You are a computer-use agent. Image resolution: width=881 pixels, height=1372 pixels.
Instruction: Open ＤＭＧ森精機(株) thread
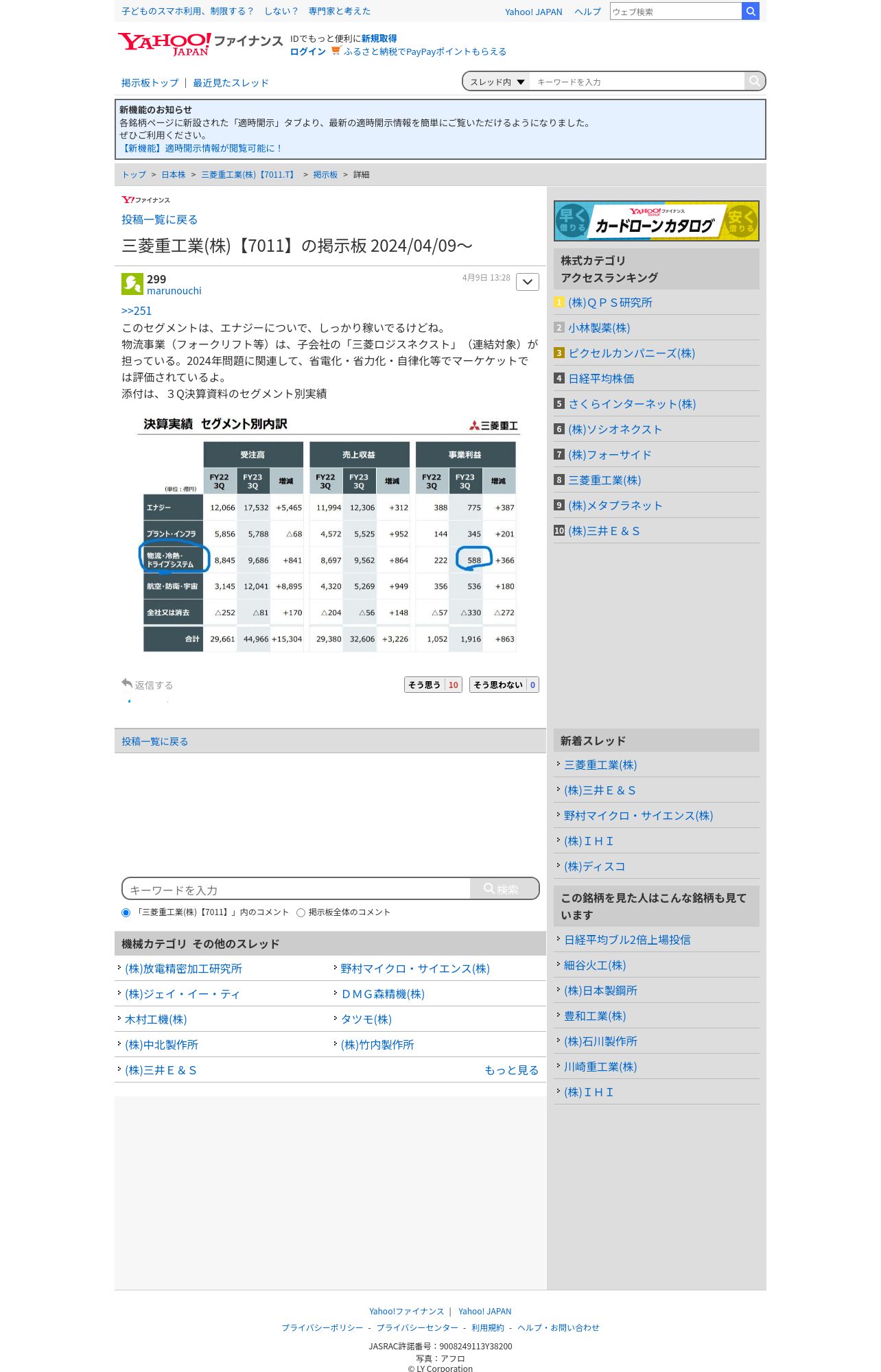pyautogui.click(x=383, y=994)
